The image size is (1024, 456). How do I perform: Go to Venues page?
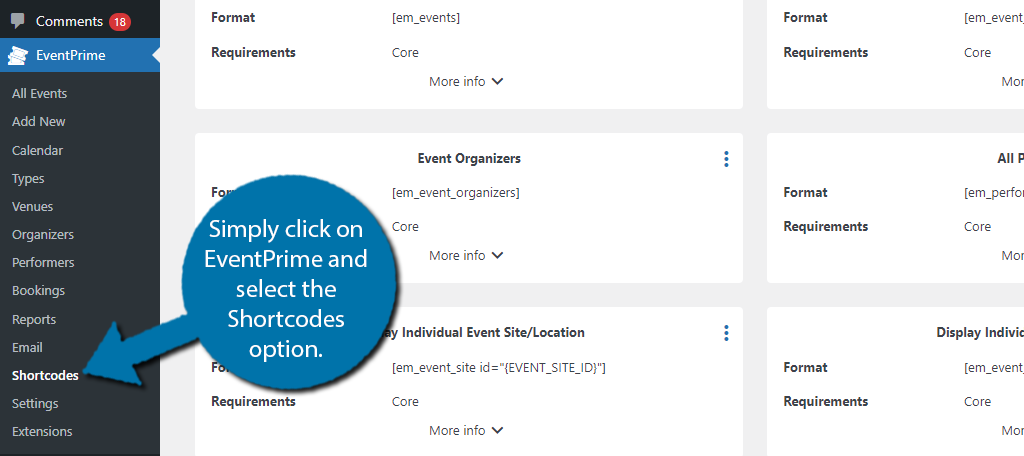pyautogui.click(x=32, y=206)
